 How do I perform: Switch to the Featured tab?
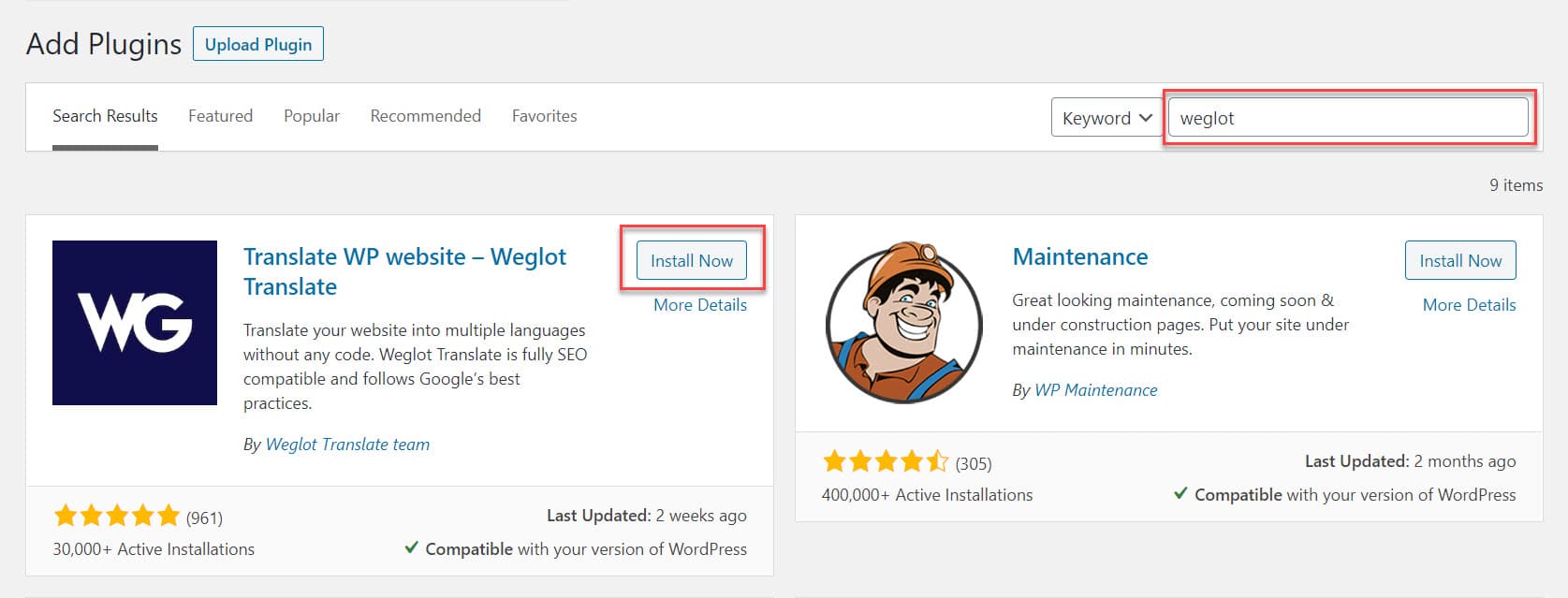coord(220,115)
